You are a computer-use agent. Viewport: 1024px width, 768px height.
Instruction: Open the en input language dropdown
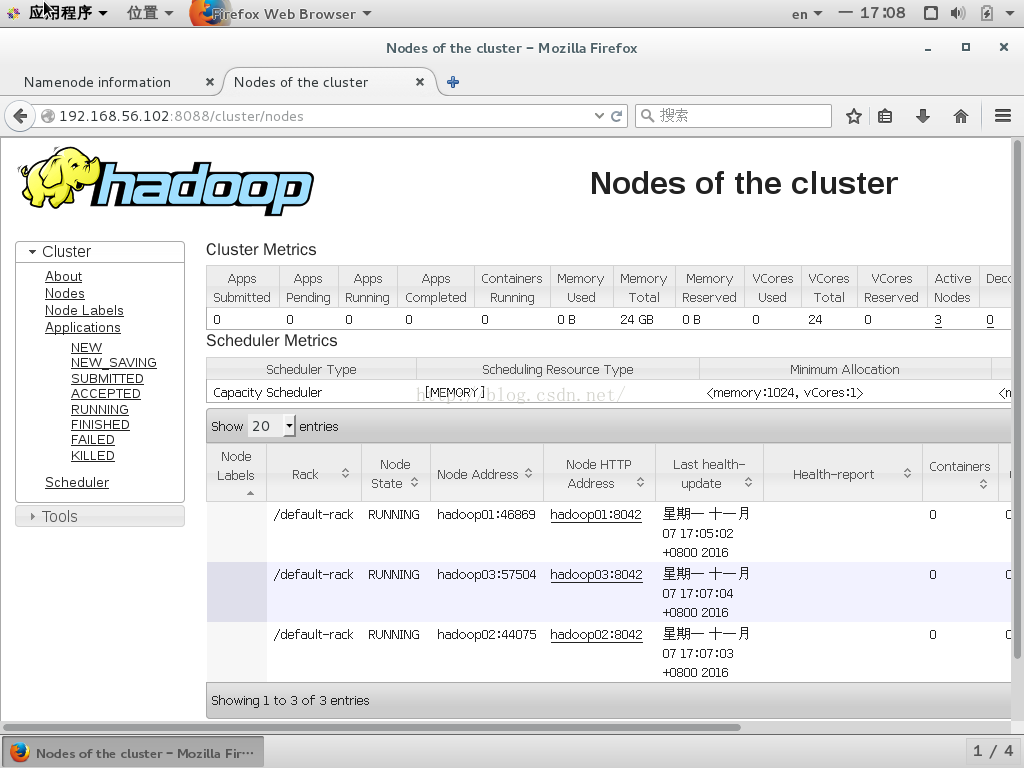(x=807, y=14)
